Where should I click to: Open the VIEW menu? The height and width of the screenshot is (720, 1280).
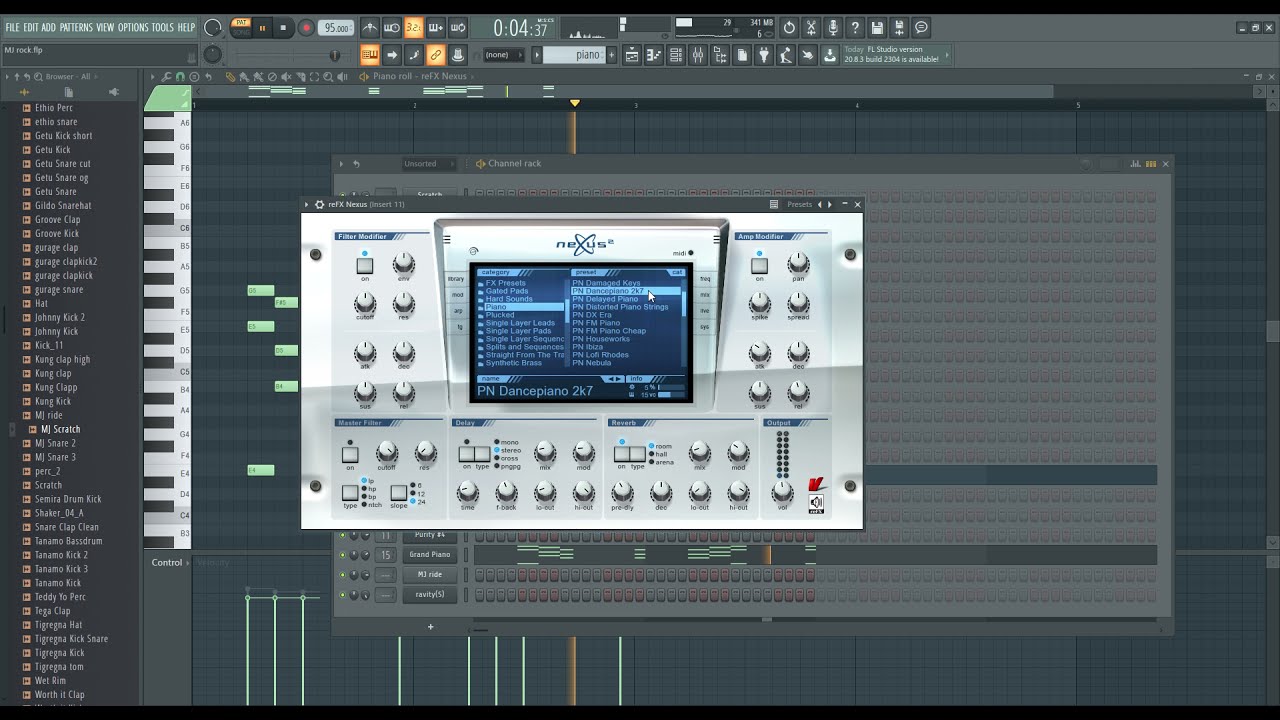coord(105,27)
